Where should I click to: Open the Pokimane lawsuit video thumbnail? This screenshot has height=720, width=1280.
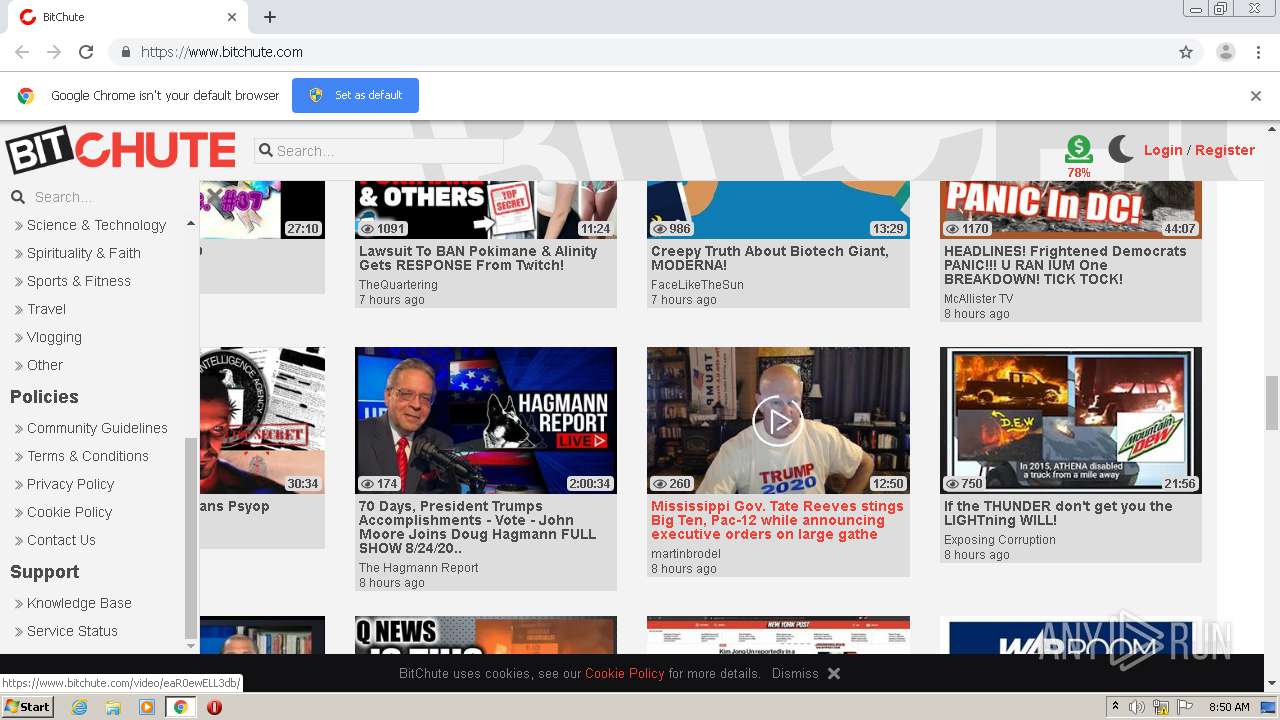(x=486, y=210)
